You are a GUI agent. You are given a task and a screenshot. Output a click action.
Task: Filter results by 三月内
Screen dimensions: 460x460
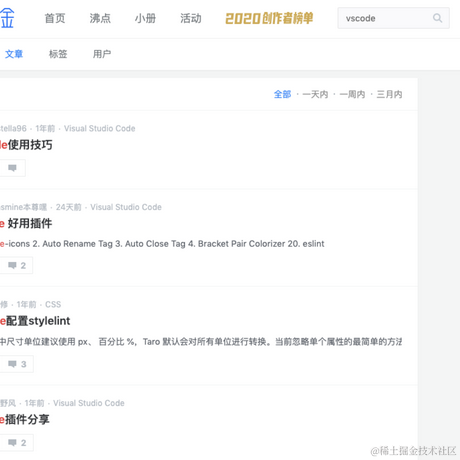(x=389, y=94)
